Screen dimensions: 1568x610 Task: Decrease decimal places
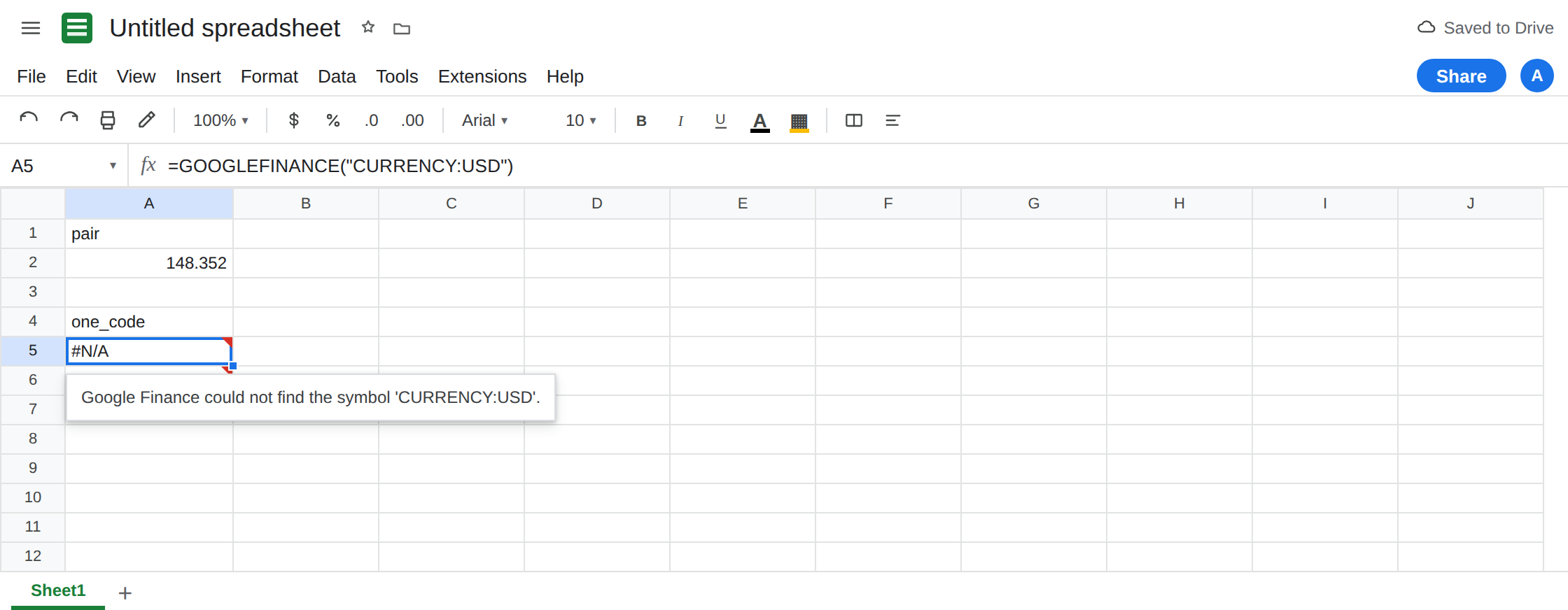click(x=372, y=120)
